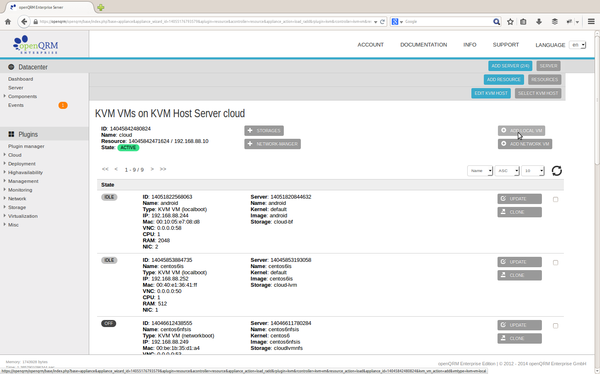This screenshot has width=600, height=374.
Task: Reload the page using the refresh icon
Action: 382,22
